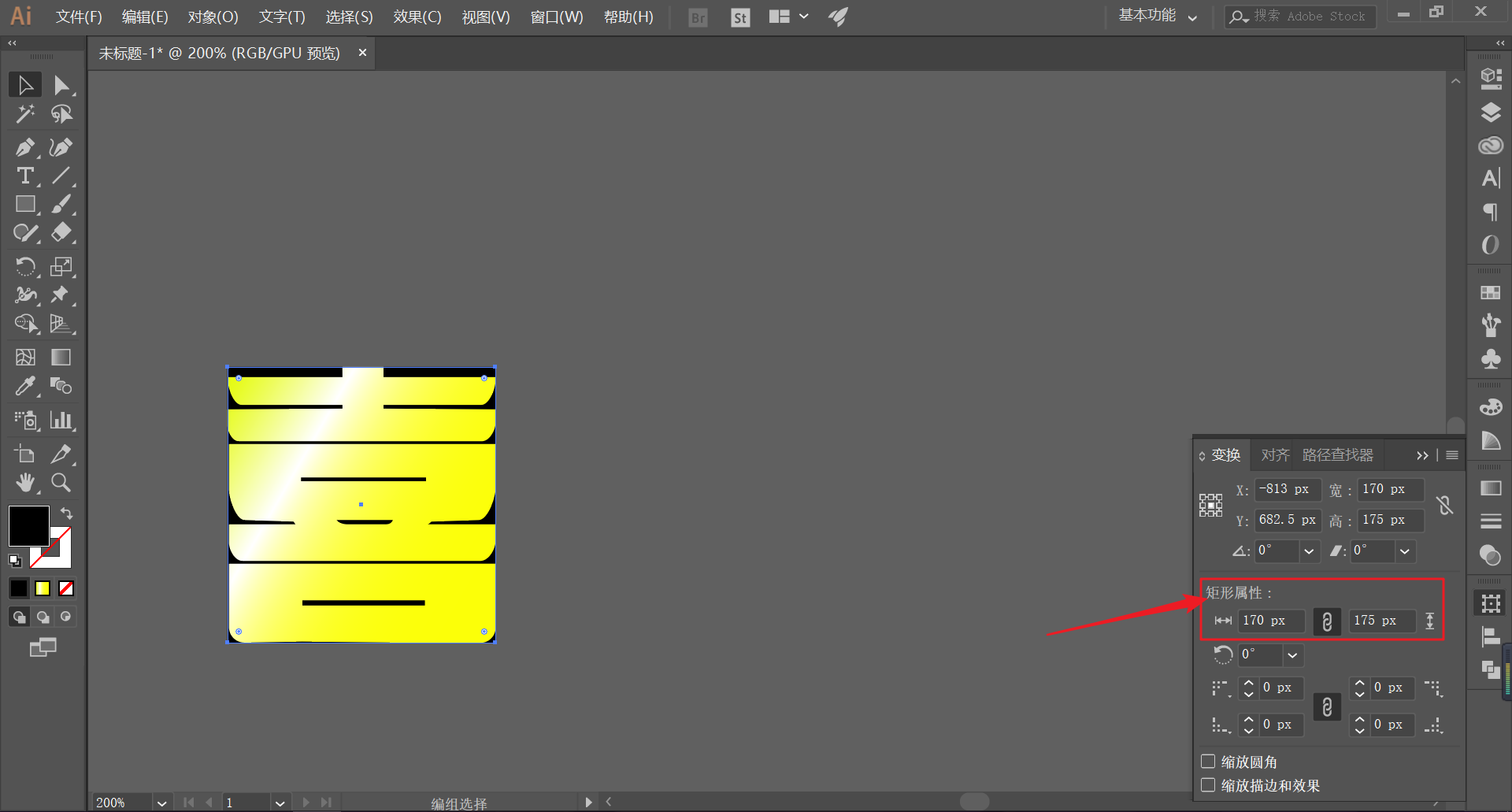1512x812 pixels.
Task: Open the arrange documents dropdown
Action: pos(789,17)
